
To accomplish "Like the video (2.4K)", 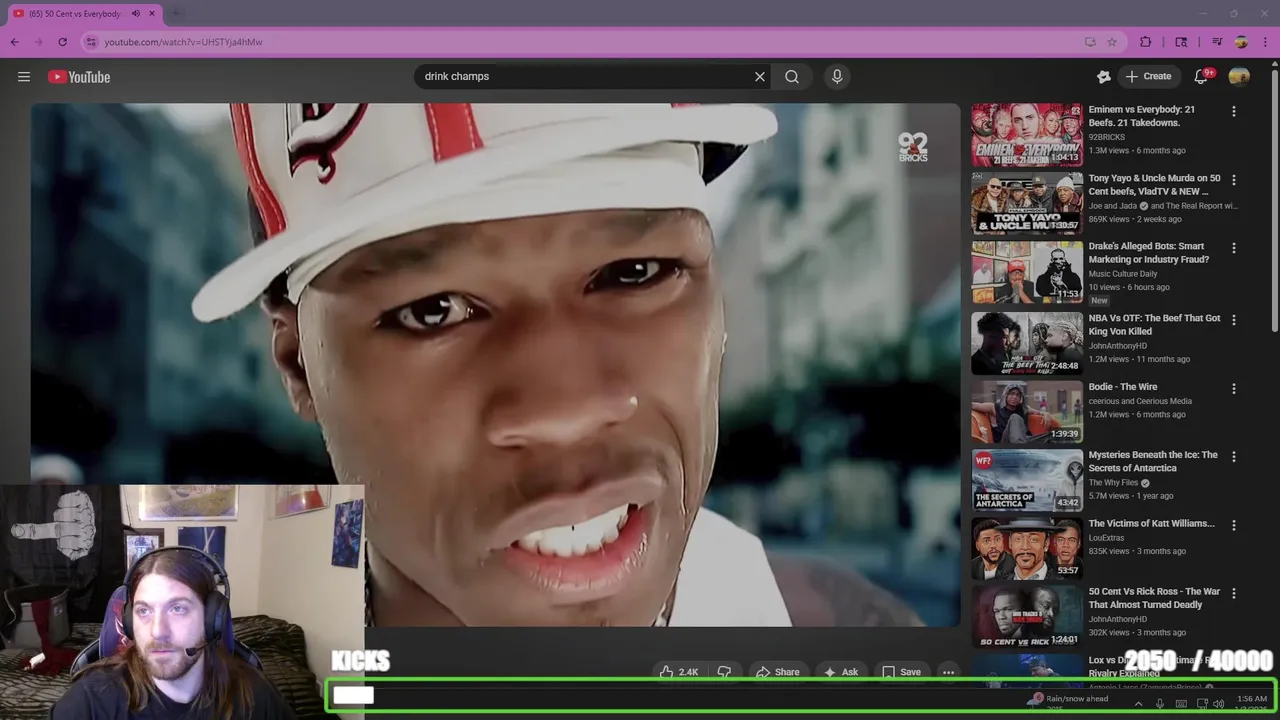I will click(678, 672).
